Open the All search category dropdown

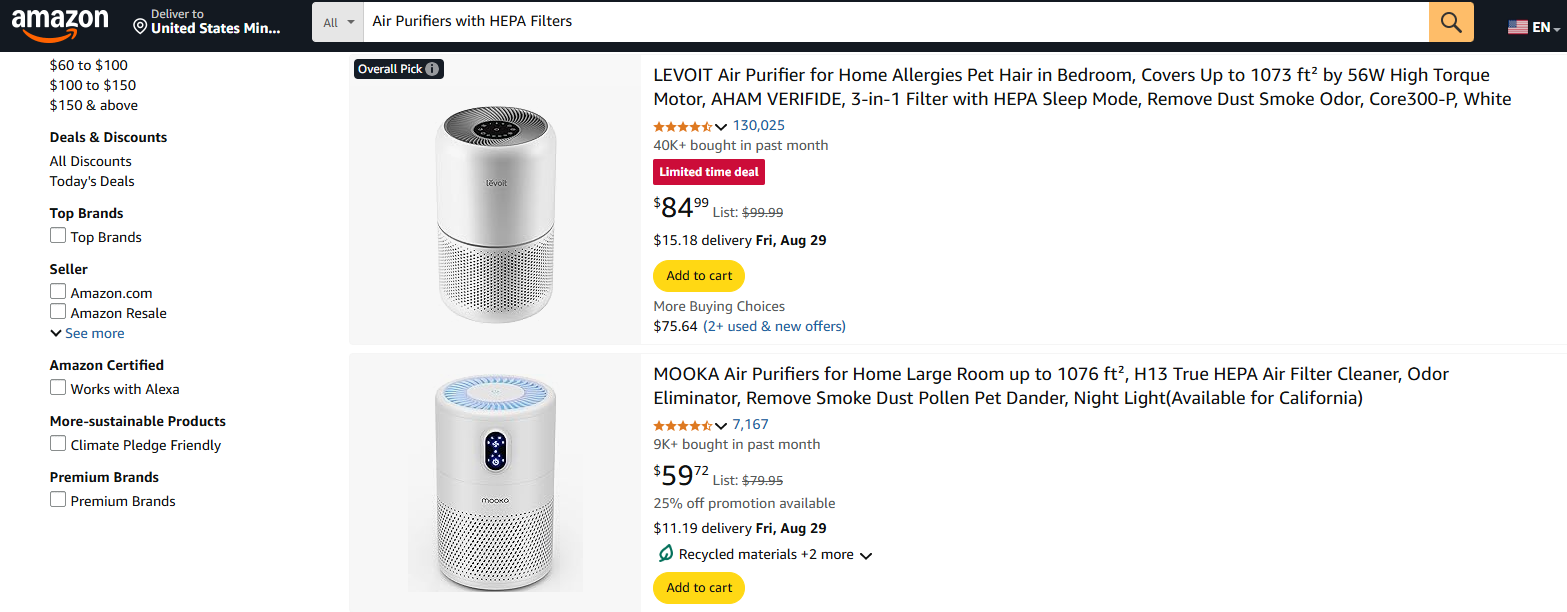point(338,21)
